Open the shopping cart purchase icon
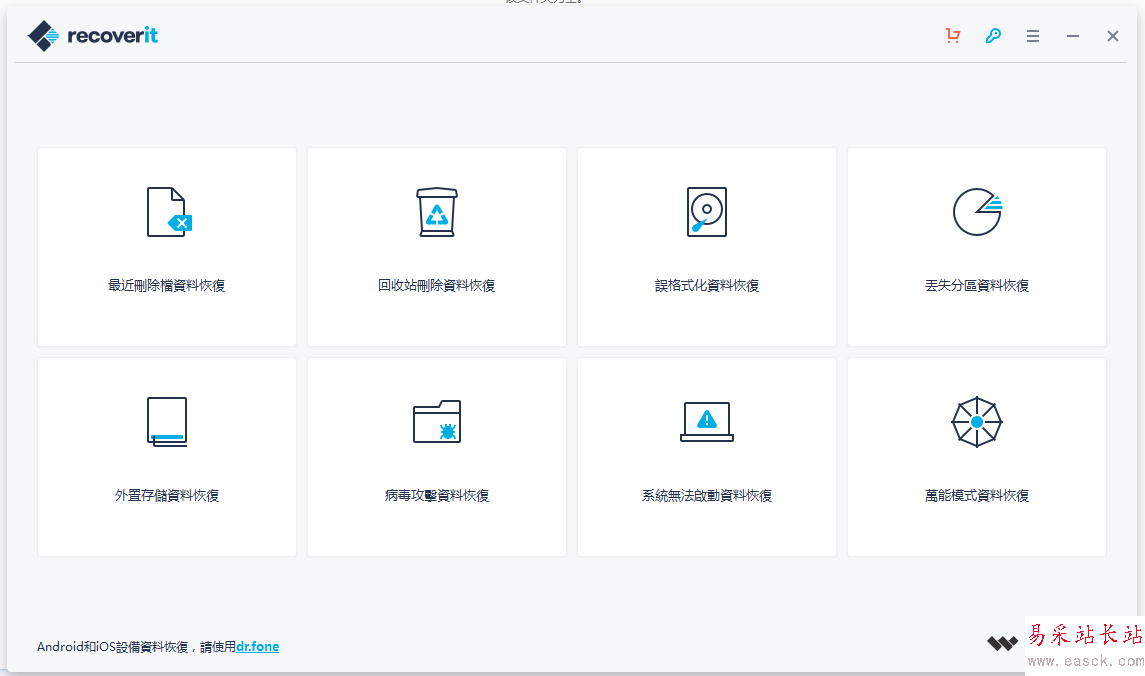Image resolution: width=1145 pixels, height=676 pixels. 953,36
